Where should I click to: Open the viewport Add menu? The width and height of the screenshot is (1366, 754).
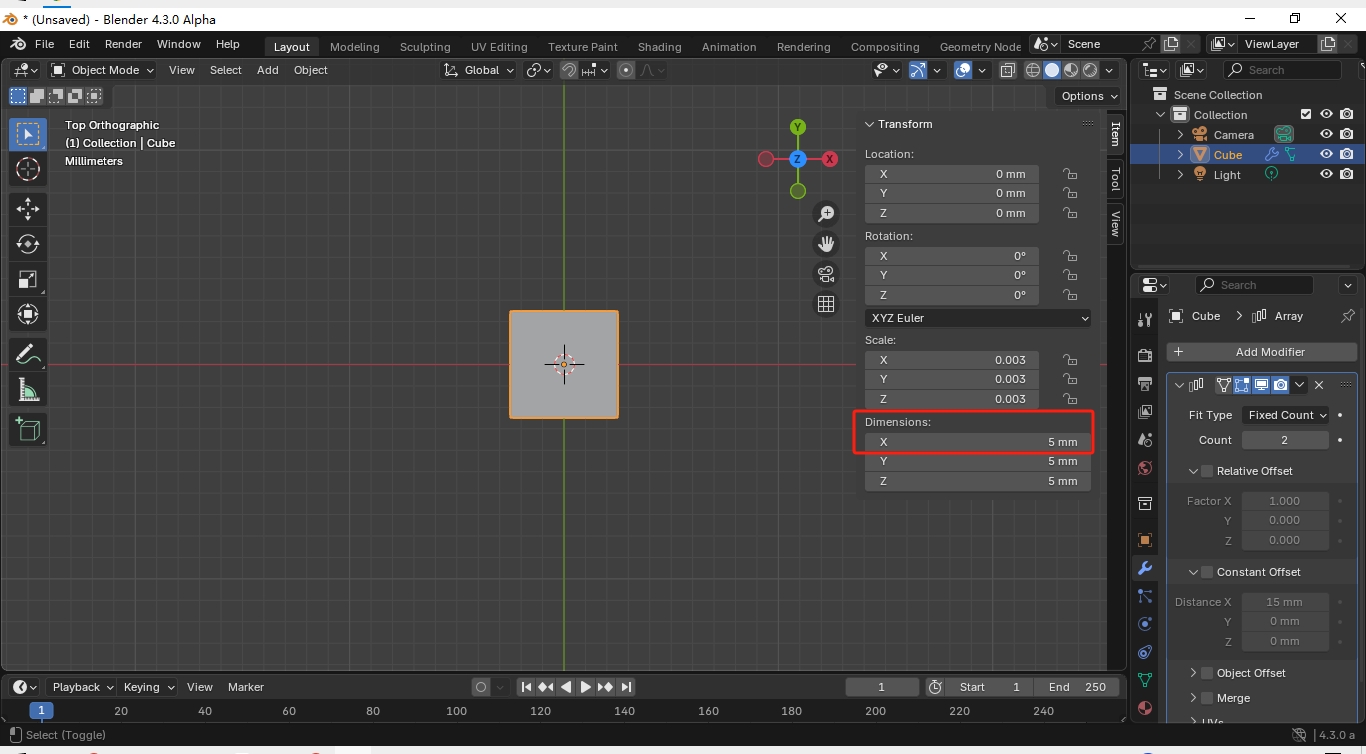pyautogui.click(x=267, y=70)
